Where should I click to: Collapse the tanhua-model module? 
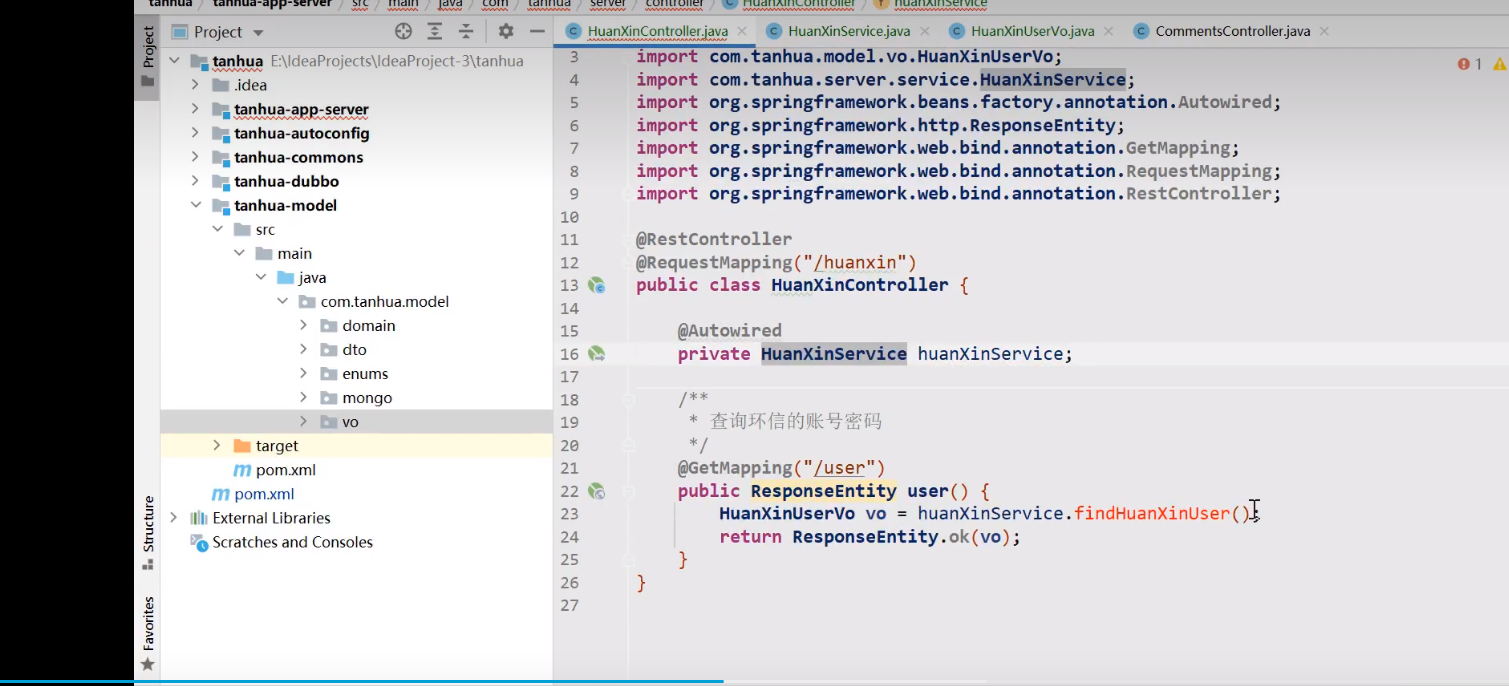(x=196, y=205)
